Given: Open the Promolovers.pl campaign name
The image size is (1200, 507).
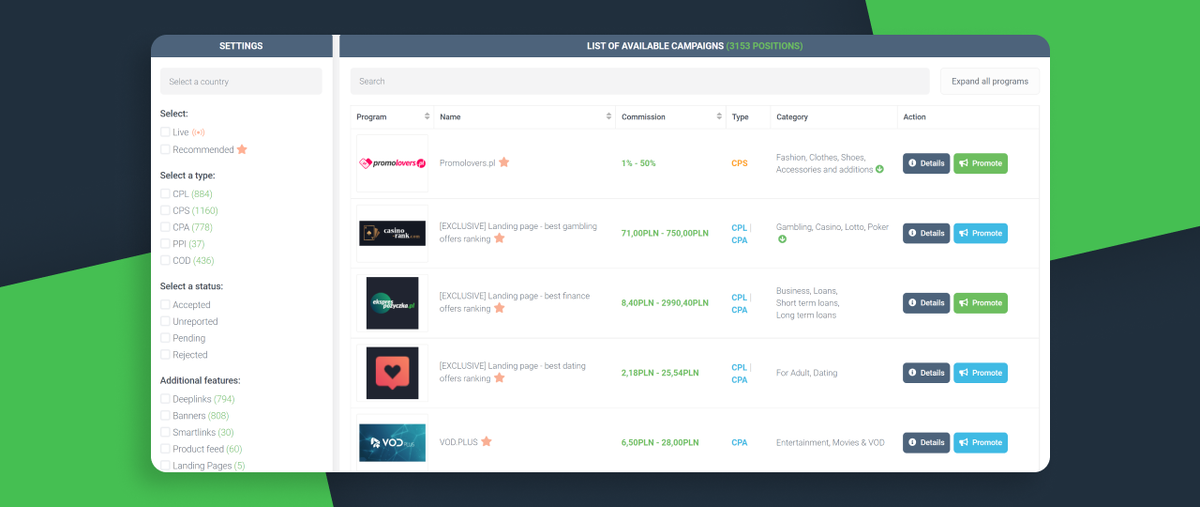Looking at the screenshot, I should click(x=467, y=163).
